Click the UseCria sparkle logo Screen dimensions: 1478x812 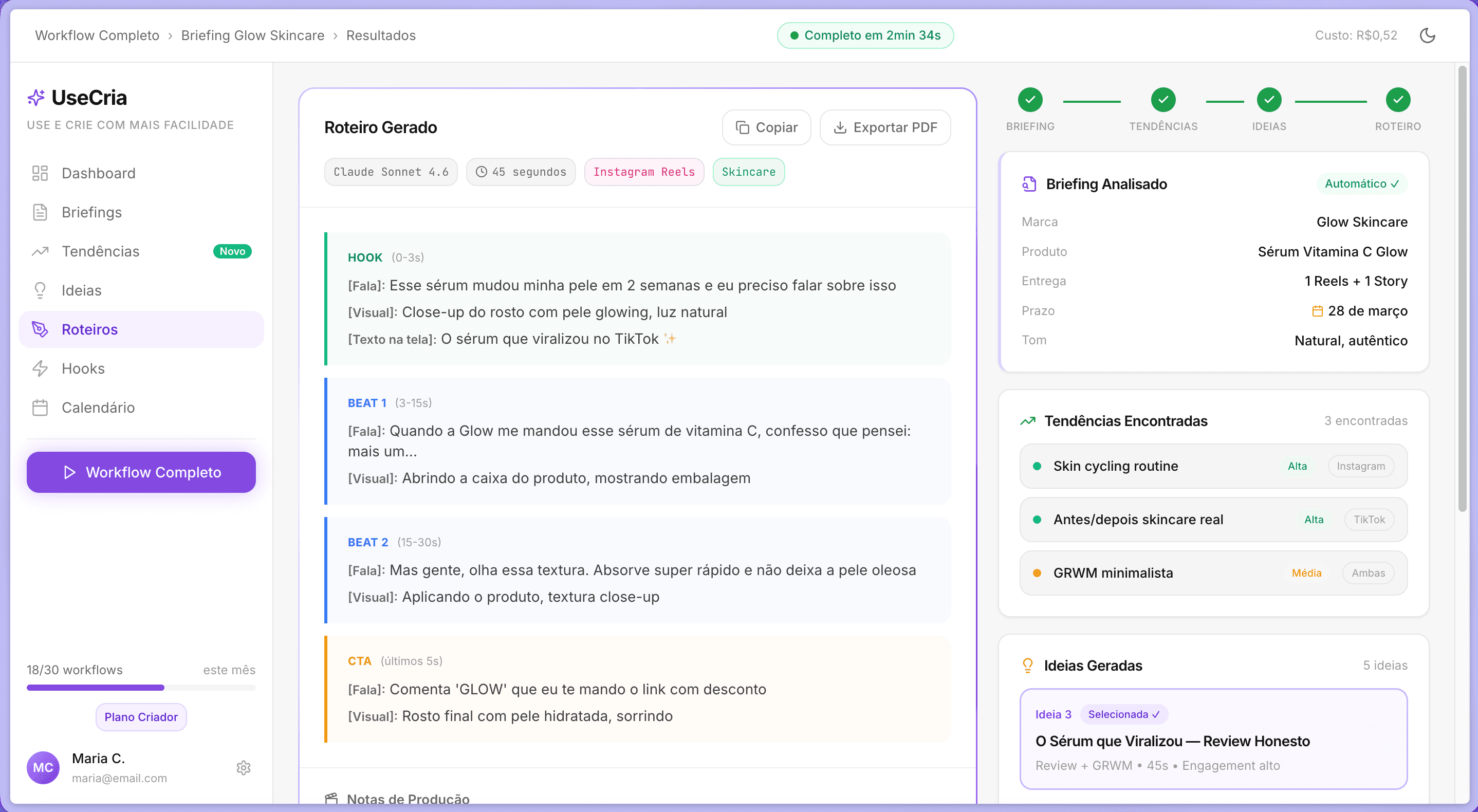[36, 97]
